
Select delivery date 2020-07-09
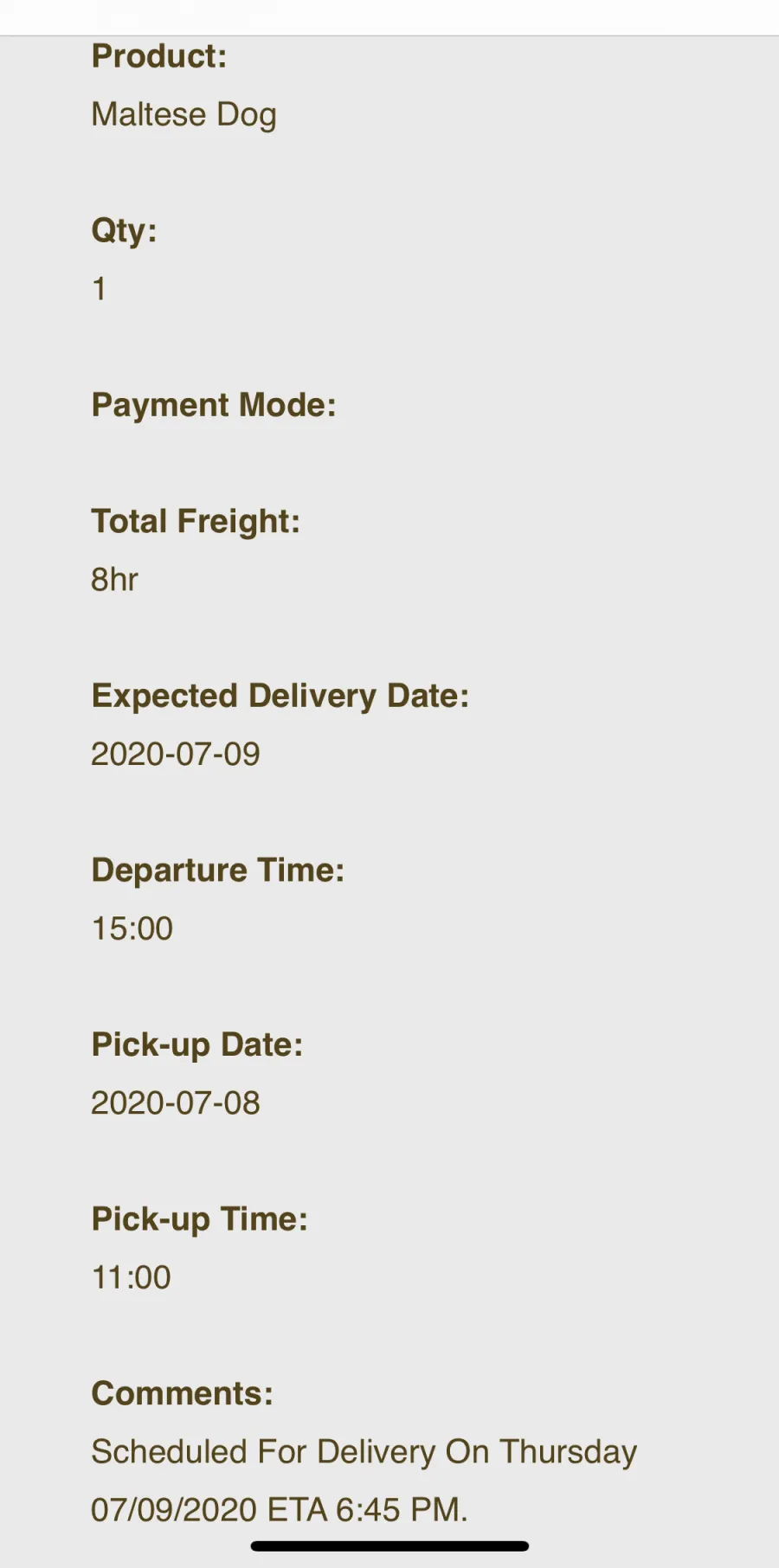176,755
